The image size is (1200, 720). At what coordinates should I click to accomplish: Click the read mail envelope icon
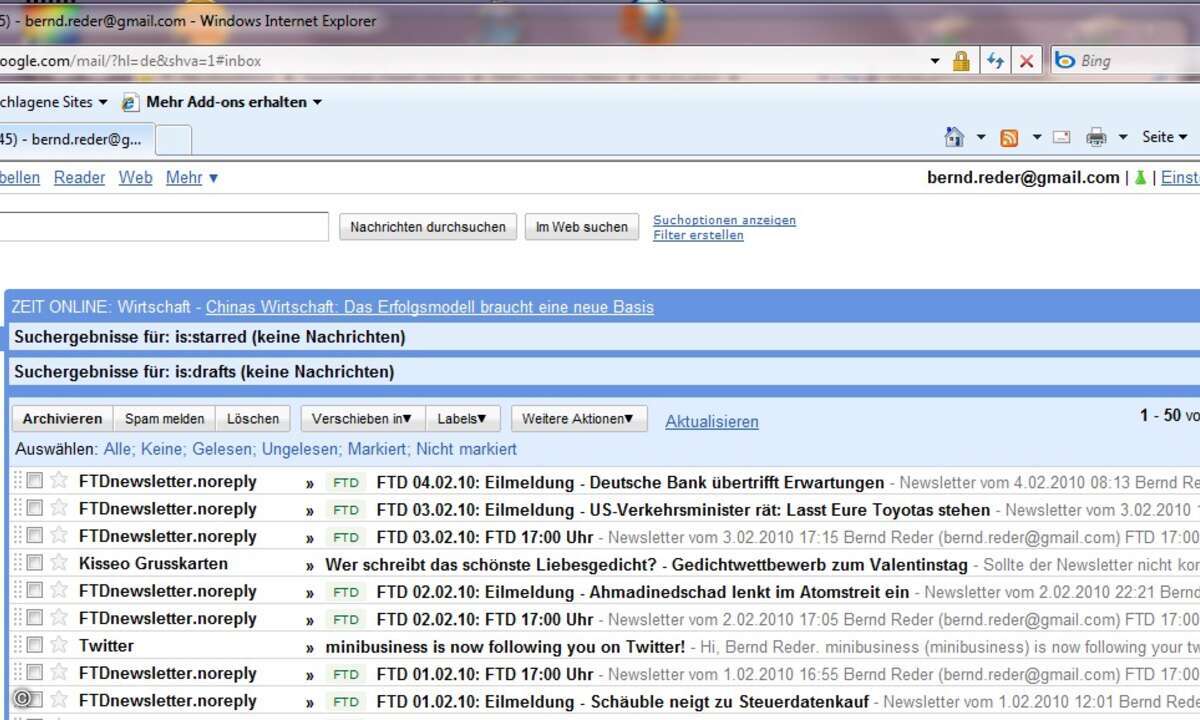1061,138
